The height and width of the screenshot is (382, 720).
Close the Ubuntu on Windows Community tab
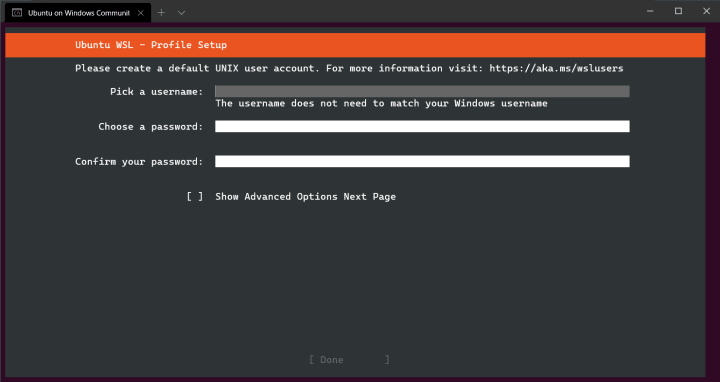click(141, 13)
